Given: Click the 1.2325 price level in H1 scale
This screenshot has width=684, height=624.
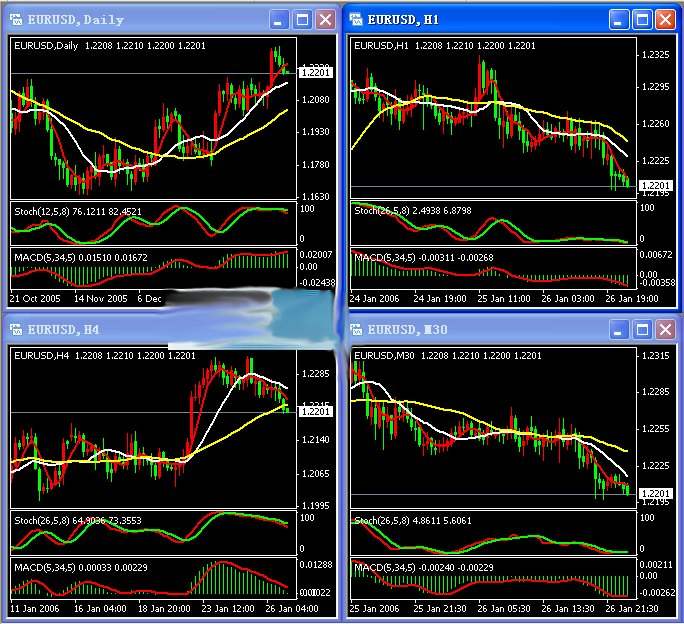Looking at the screenshot, I should pos(655,55).
